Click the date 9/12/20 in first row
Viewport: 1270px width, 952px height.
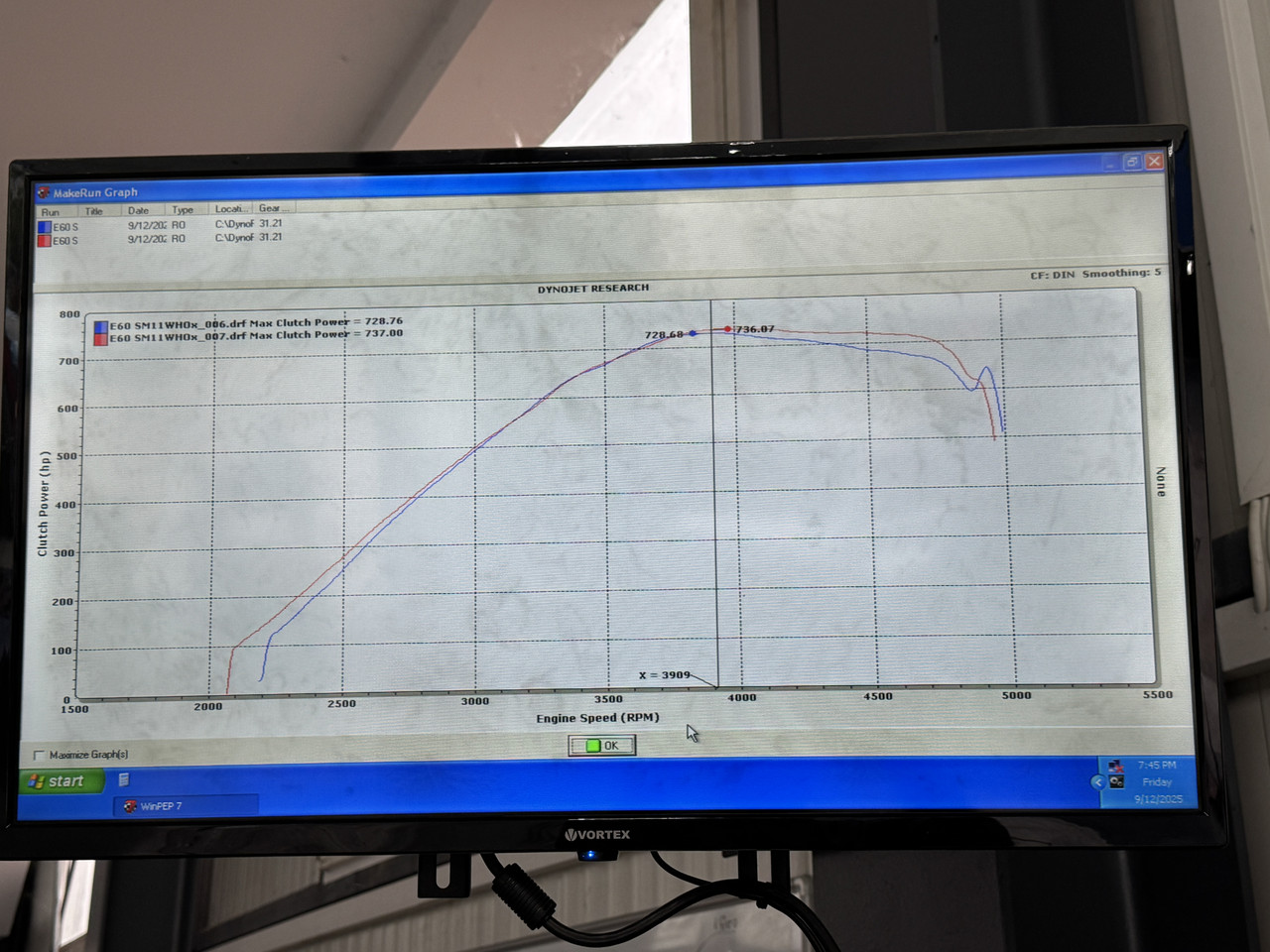coord(145,225)
